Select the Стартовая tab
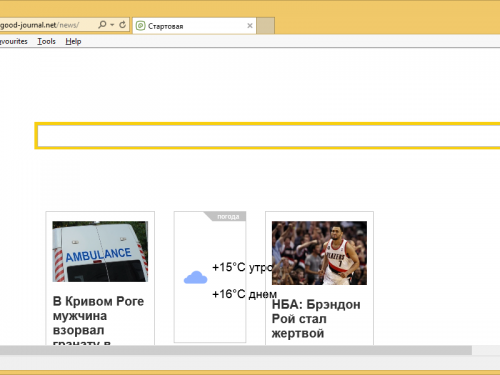The height and width of the screenshot is (375, 500). (194, 26)
